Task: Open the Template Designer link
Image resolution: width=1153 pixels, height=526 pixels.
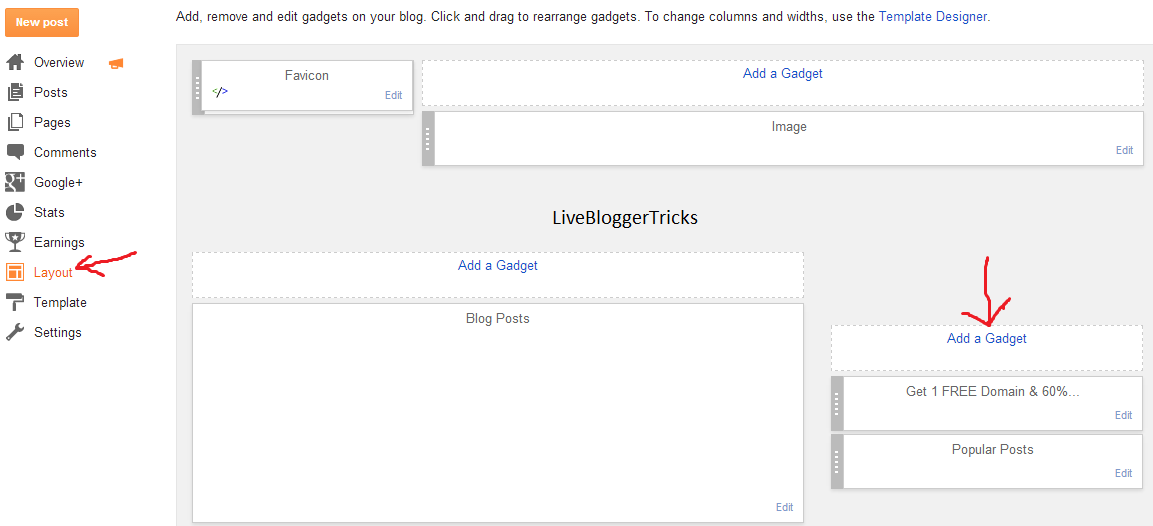Action: (933, 17)
